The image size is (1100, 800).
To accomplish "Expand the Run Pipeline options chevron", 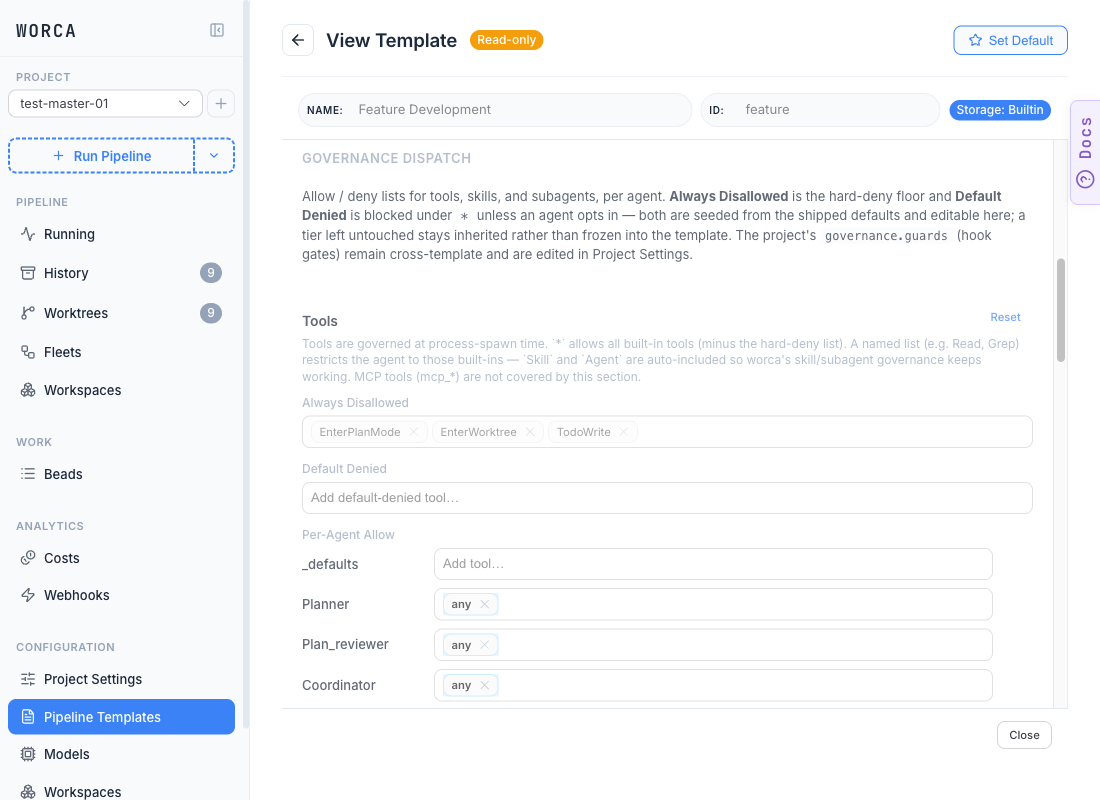I will [214, 156].
